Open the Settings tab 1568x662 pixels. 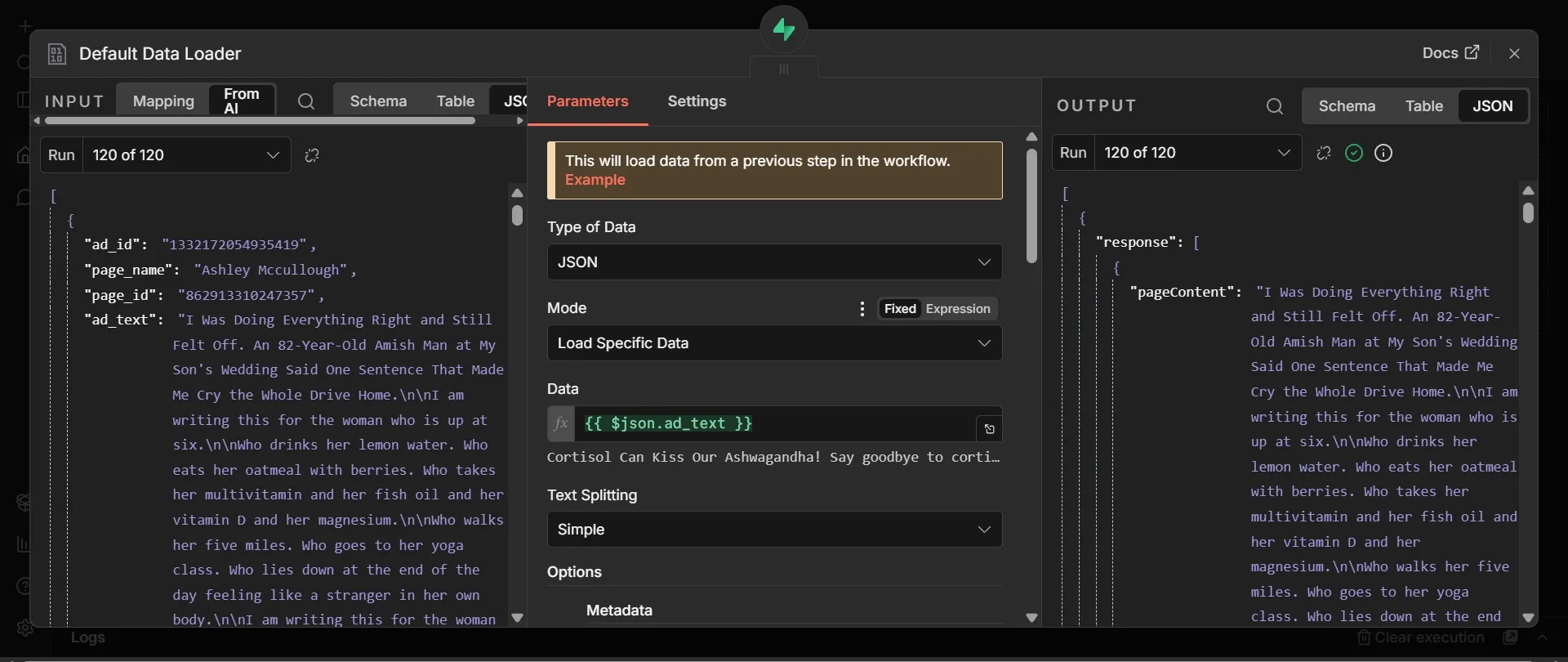click(697, 101)
